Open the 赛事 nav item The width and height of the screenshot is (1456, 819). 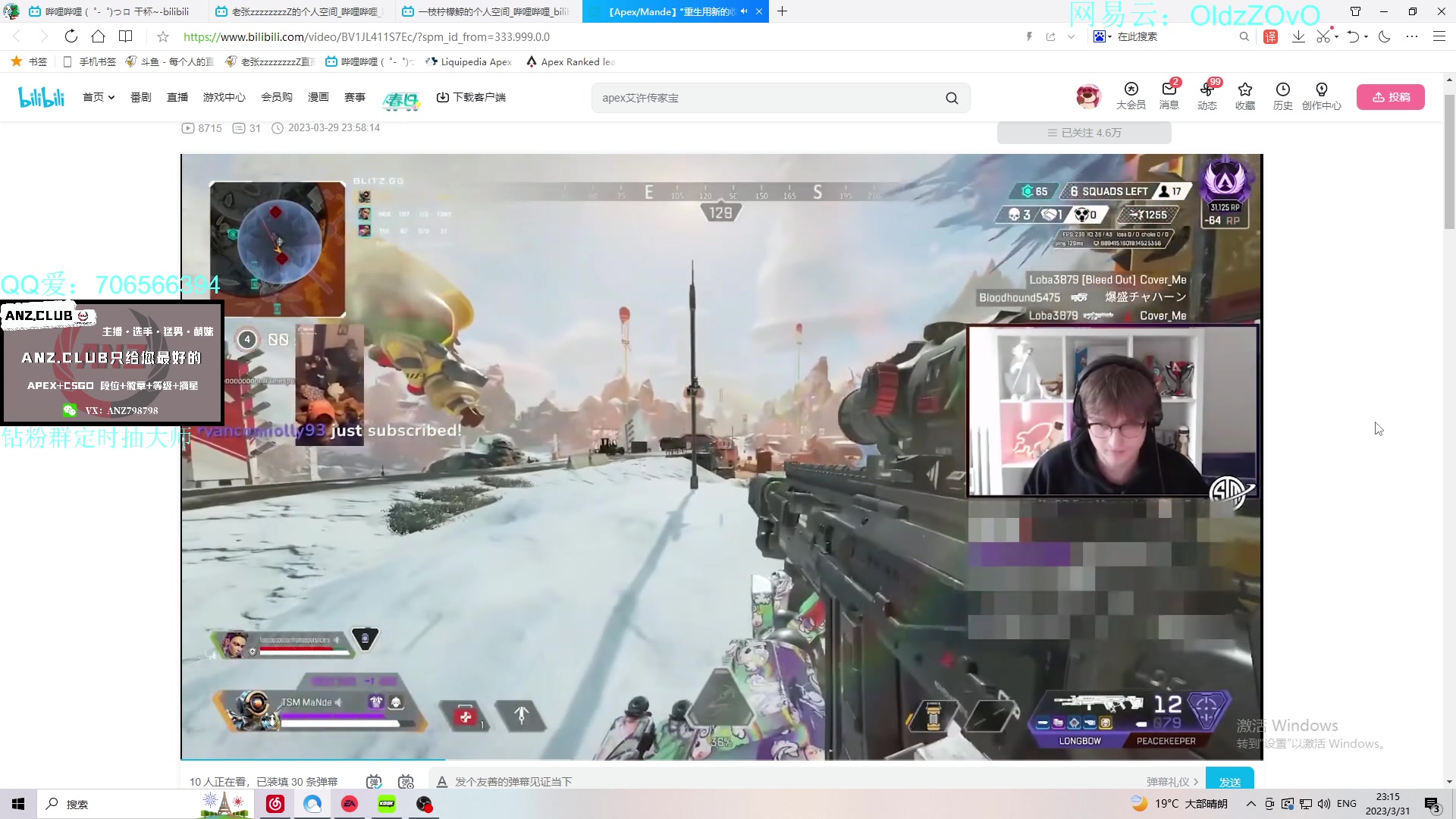(x=354, y=97)
